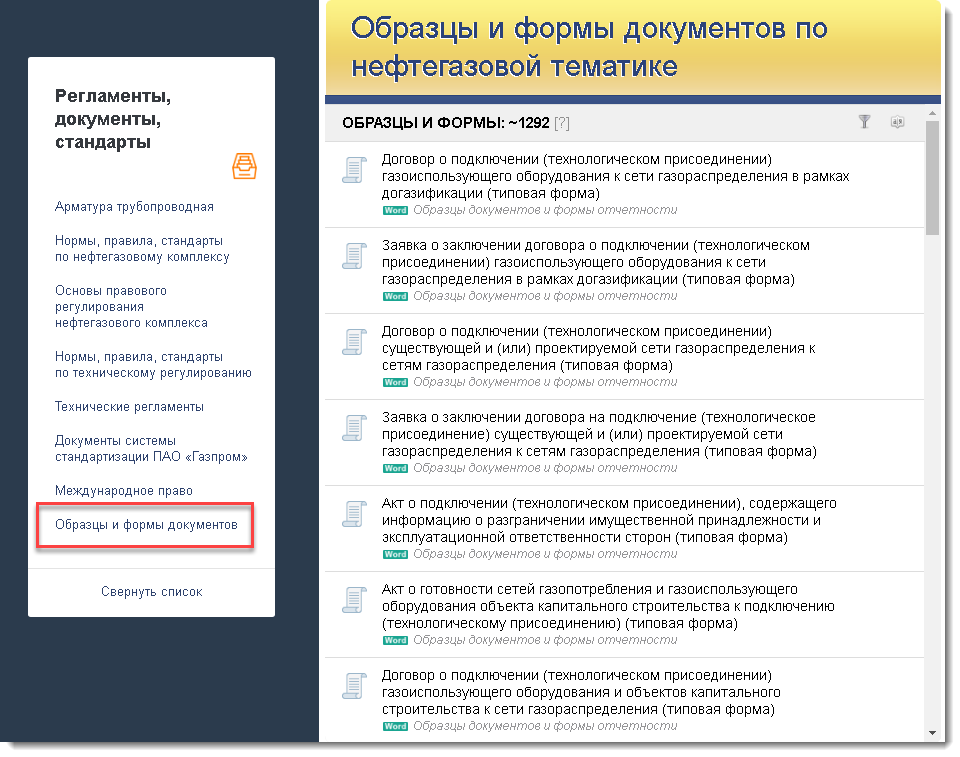Click document icon of 'Заявка… договора на подключение' row
This screenshot has height=757, width=960.
pos(354,428)
